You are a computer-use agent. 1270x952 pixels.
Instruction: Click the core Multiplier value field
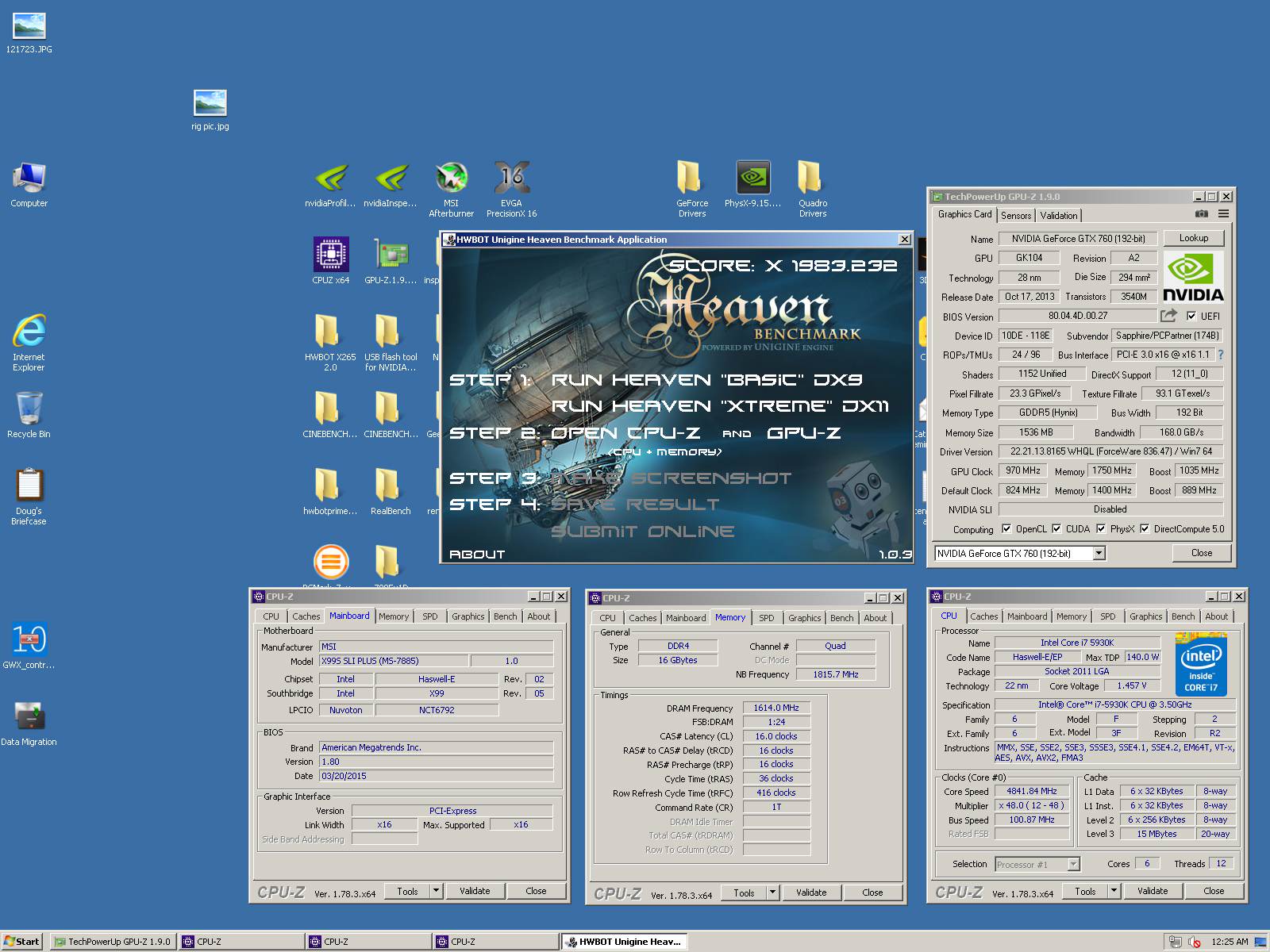click(1031, 805)
